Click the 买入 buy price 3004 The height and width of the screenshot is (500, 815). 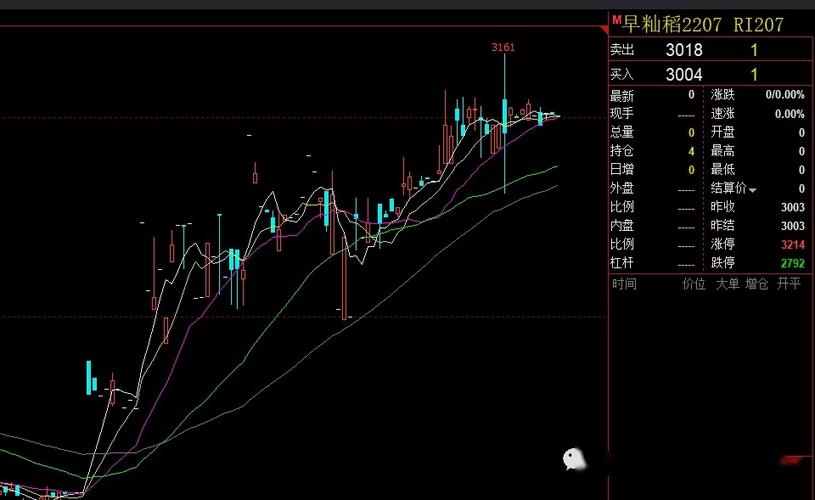tap(684, 74)
